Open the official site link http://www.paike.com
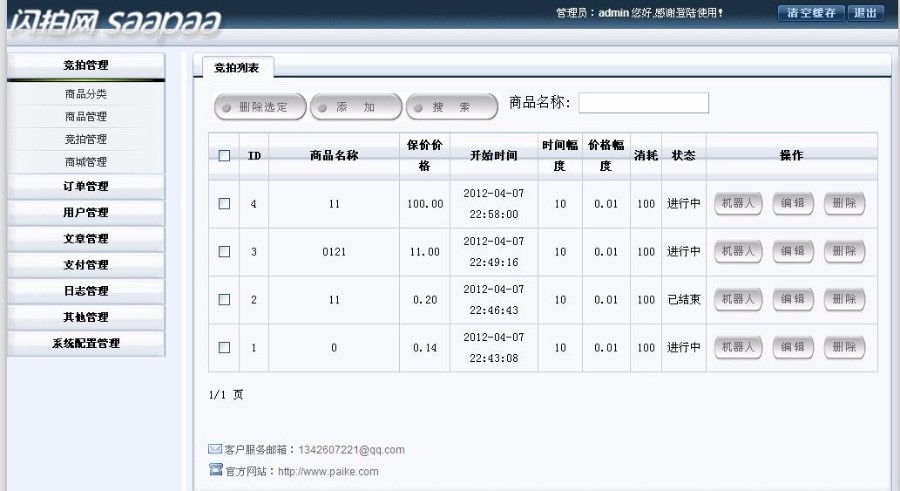The width and height of the screenshot is (900, 491). tap(328, 471)
